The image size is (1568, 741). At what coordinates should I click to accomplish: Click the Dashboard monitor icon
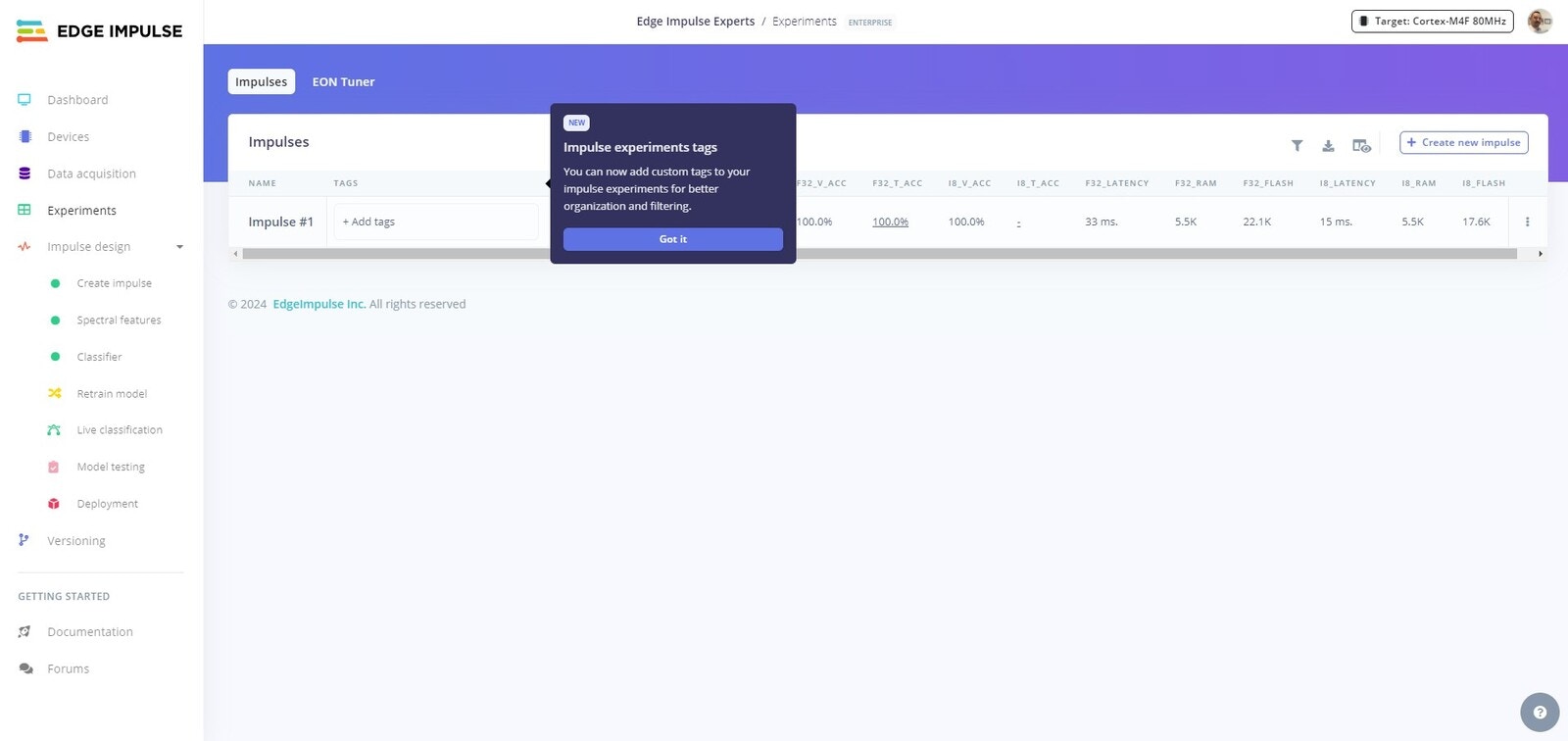(24, 99)
